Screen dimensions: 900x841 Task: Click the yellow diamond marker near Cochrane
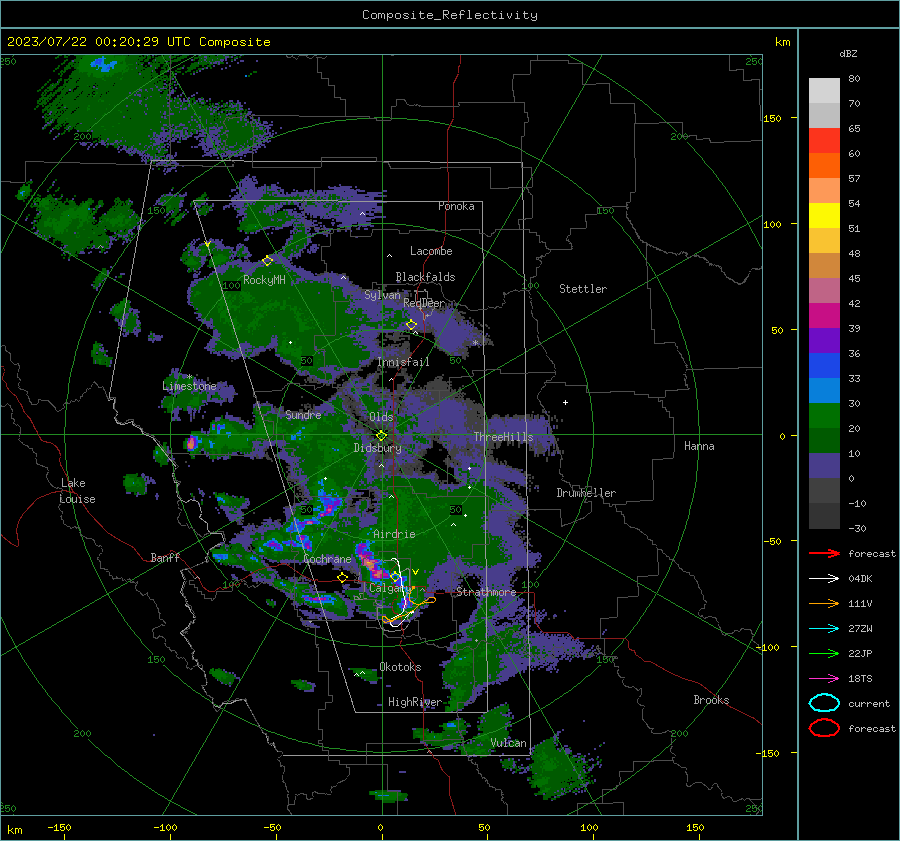343,578
